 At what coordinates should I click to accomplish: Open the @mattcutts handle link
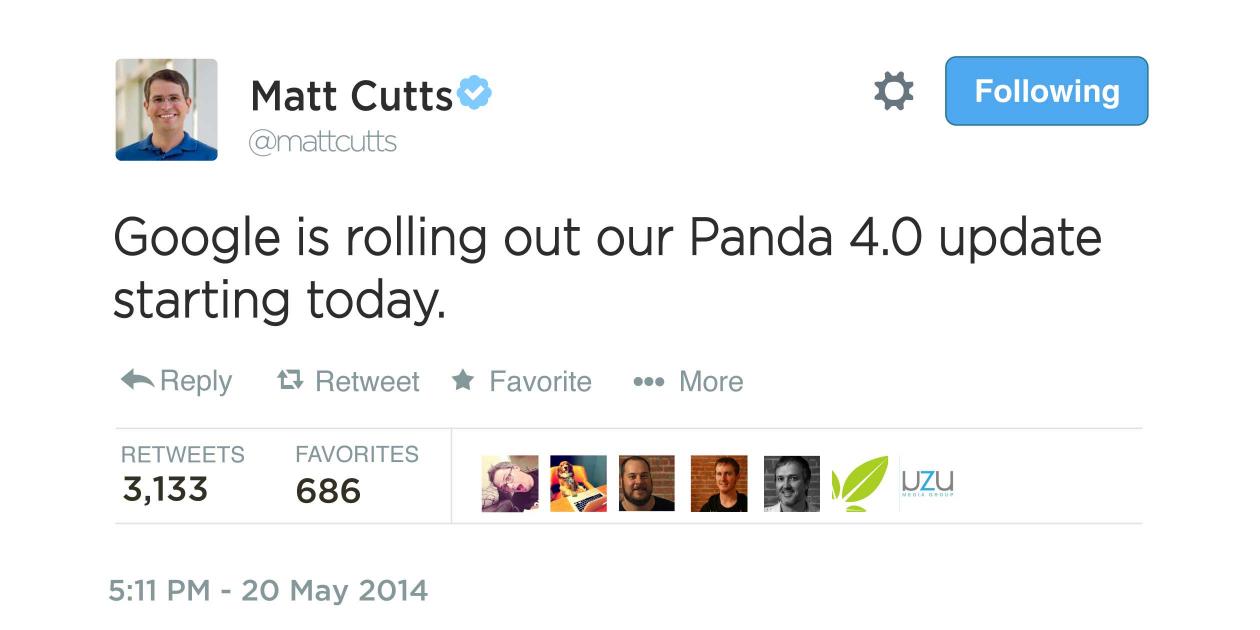(322, 142)
